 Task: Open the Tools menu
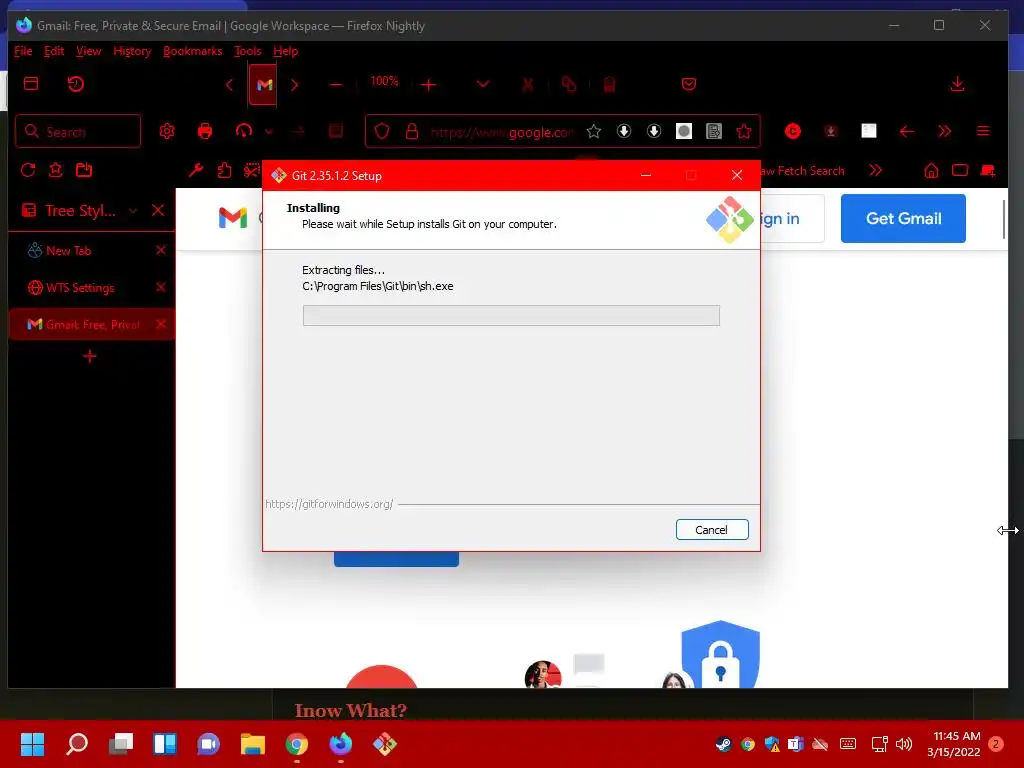[x=248, y=51]
